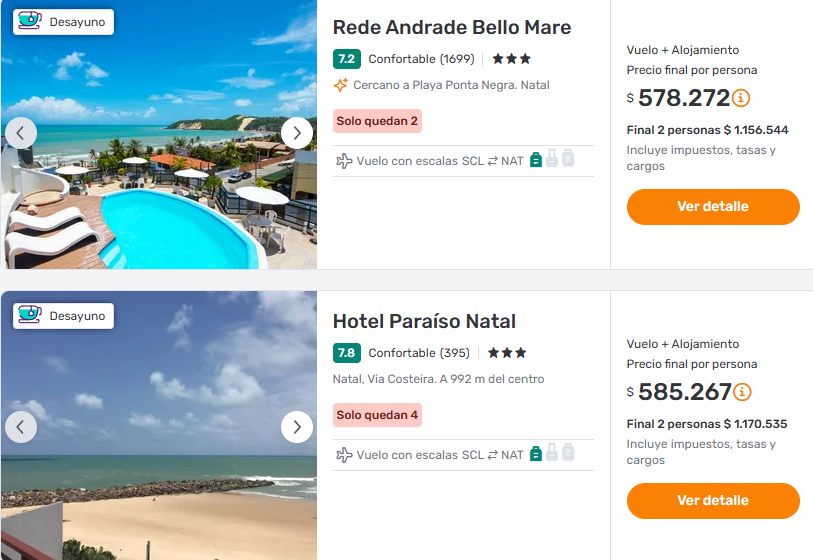
Task: Click the Solo quedan 2 availability tag
Action: click(377, 121)
